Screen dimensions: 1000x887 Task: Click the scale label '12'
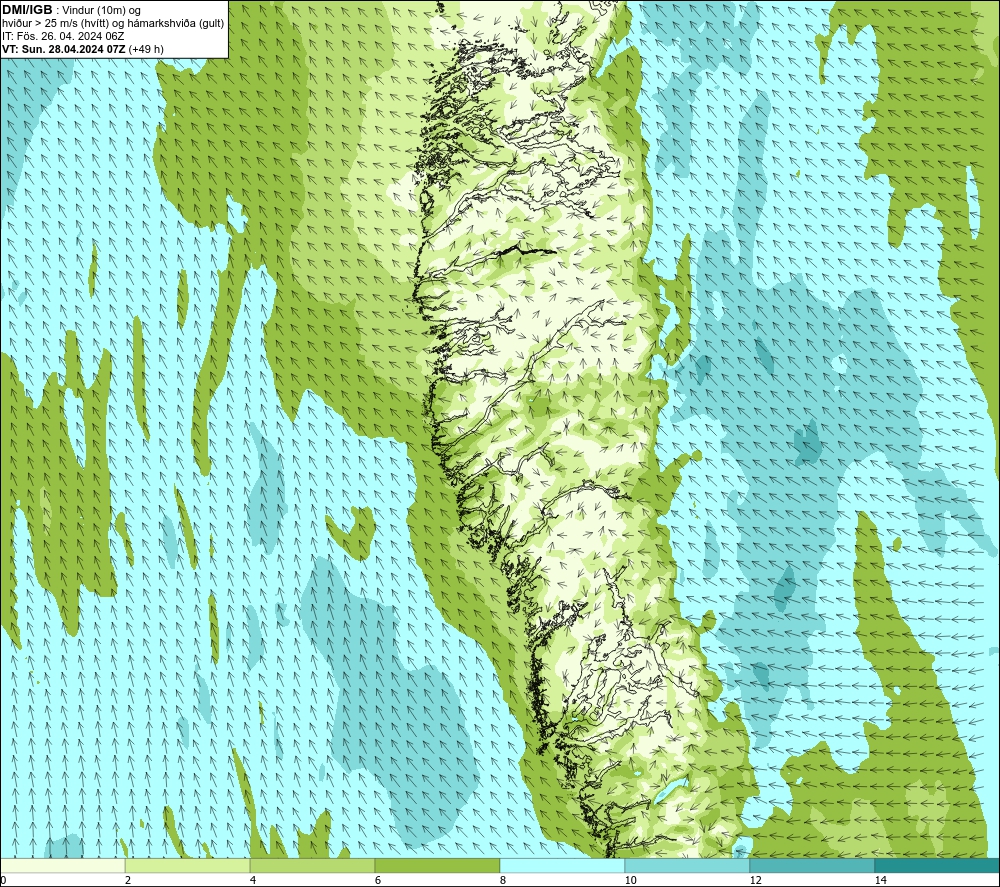click(755, 881)
